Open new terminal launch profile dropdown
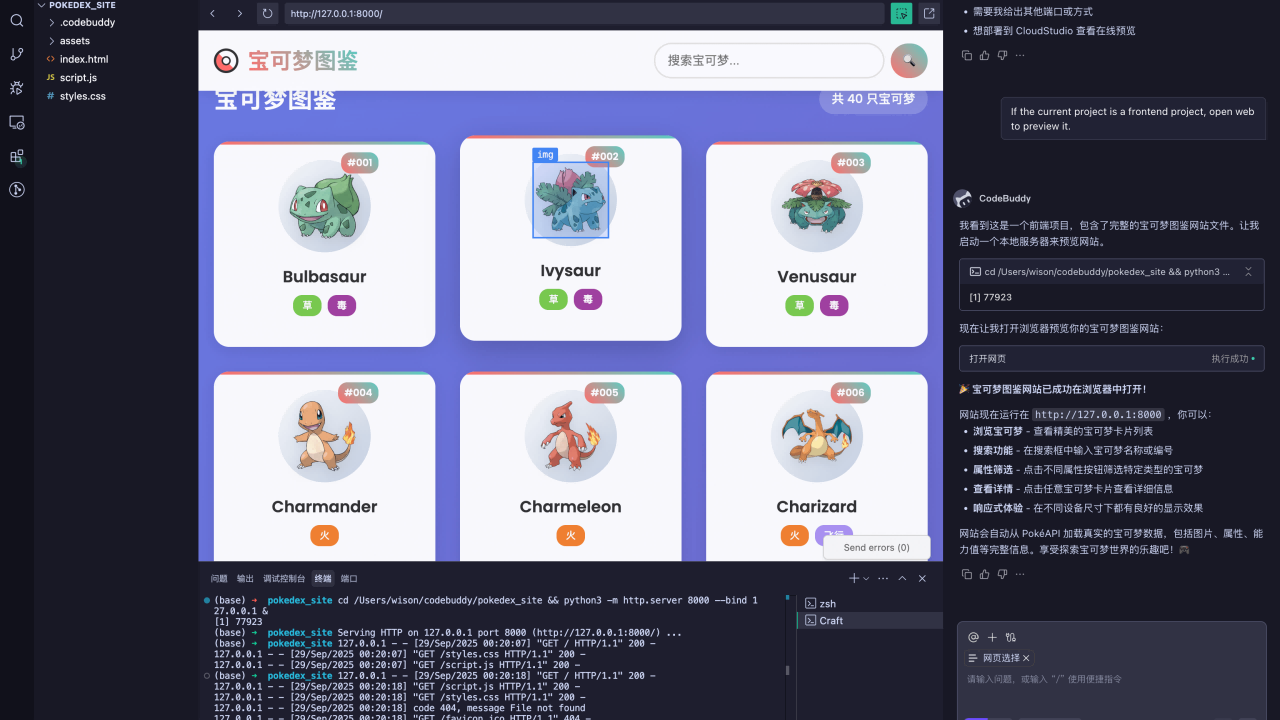1280x720 pixels. (866, 578)
